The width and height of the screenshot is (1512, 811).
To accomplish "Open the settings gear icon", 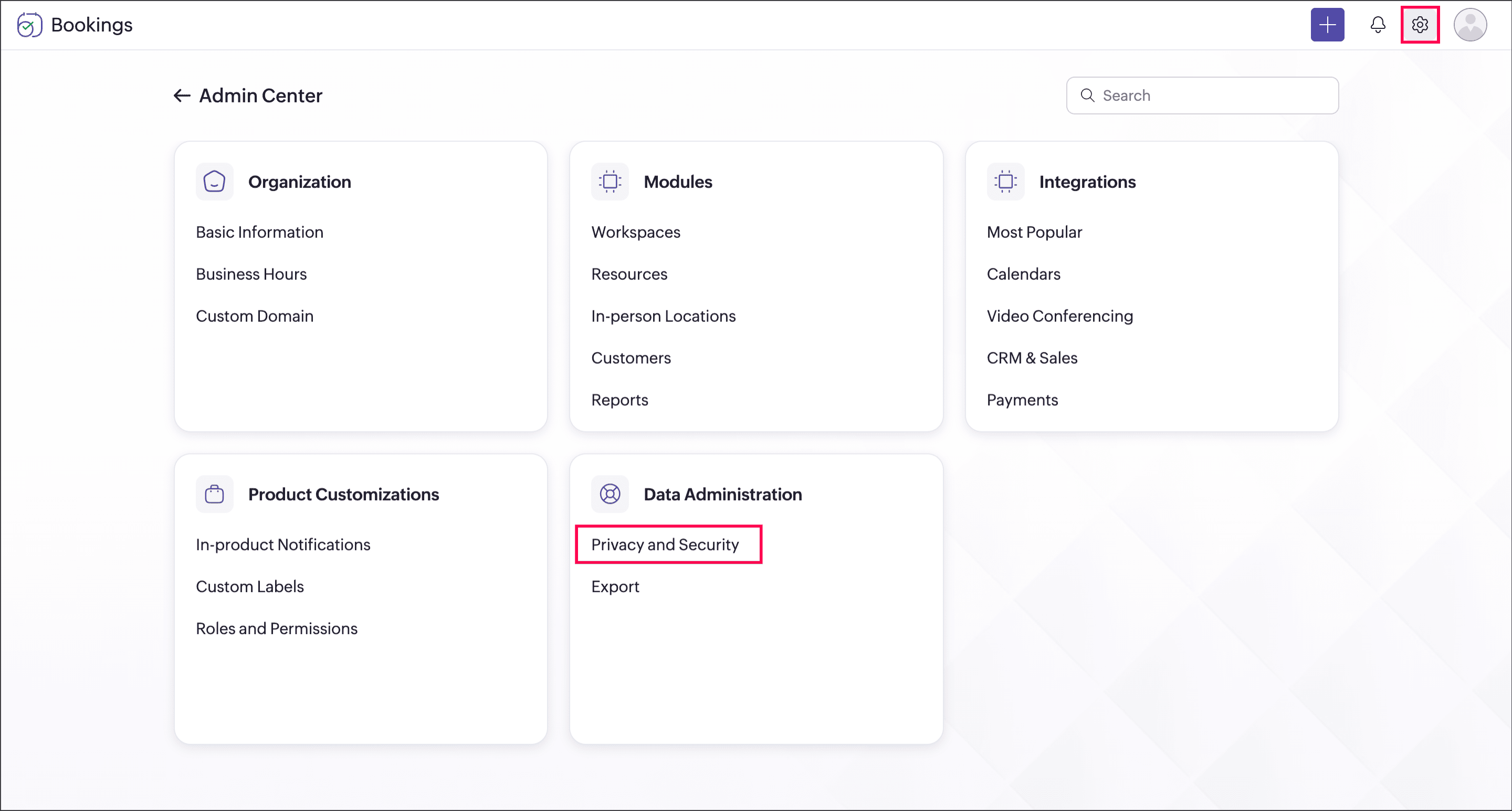I will coord(1419,25).
